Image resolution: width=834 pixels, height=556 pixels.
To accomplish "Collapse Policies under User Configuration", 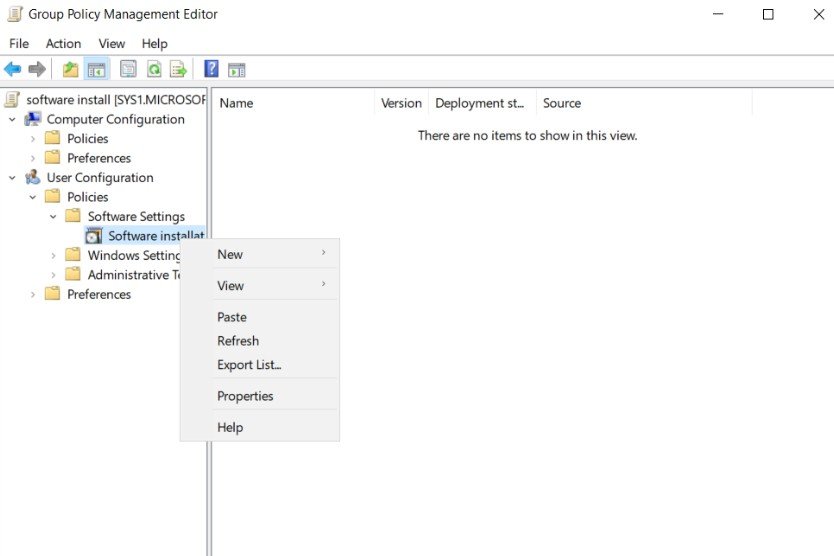I will point(33,197).
